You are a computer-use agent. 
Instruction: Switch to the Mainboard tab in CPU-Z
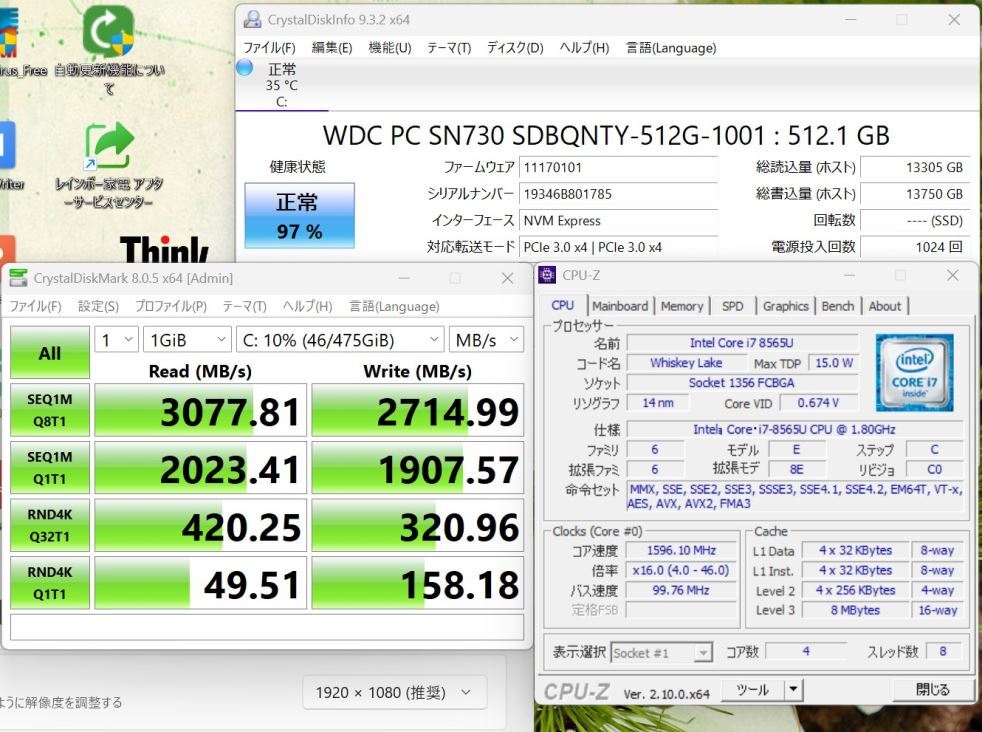click(x=619, y=306)
